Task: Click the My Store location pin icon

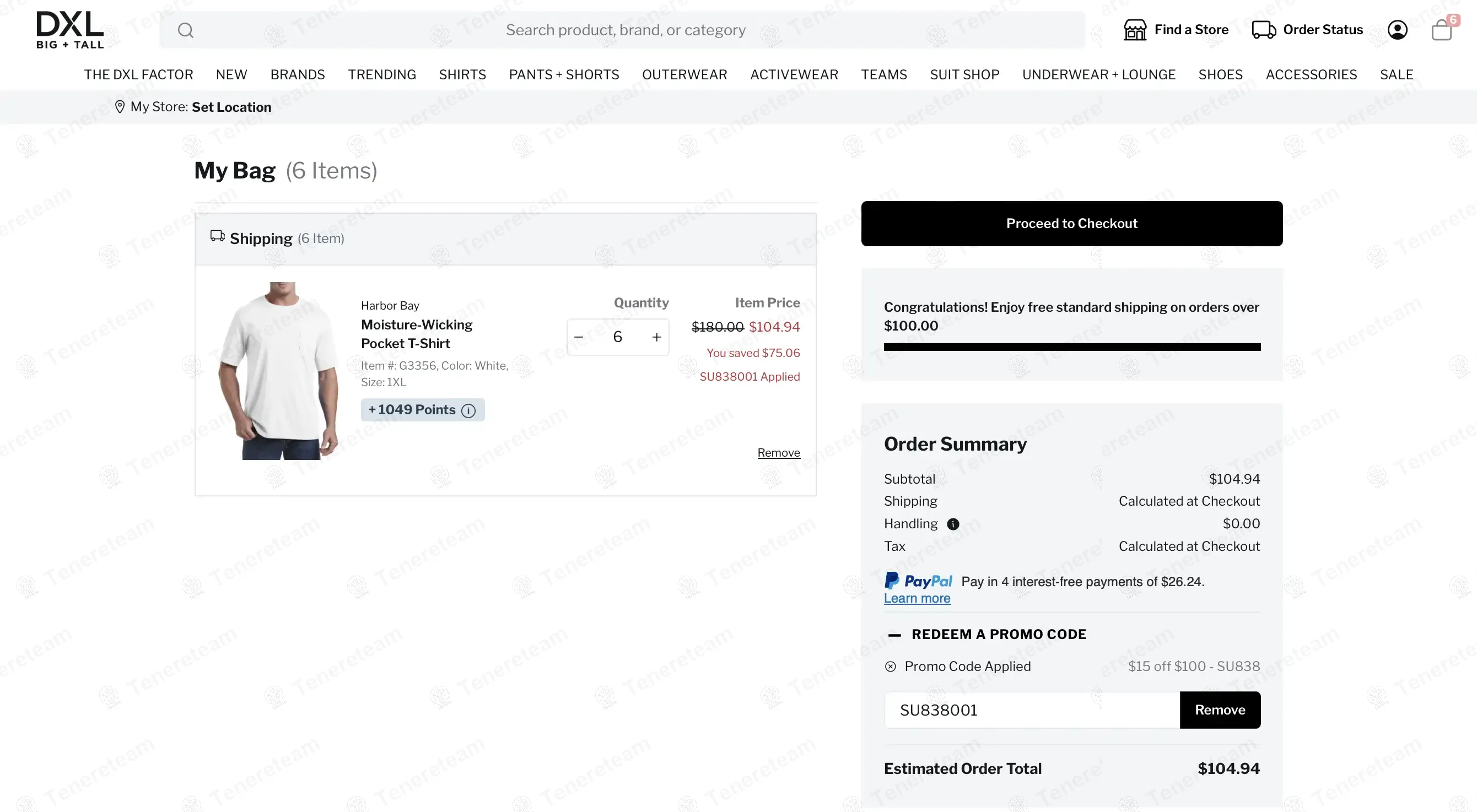Action: 120,107
